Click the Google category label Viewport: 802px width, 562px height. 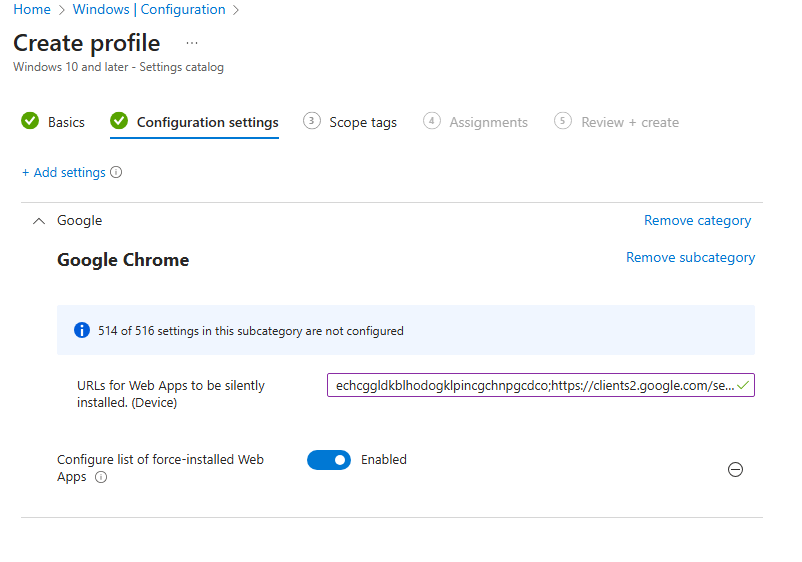click(79, 220)
